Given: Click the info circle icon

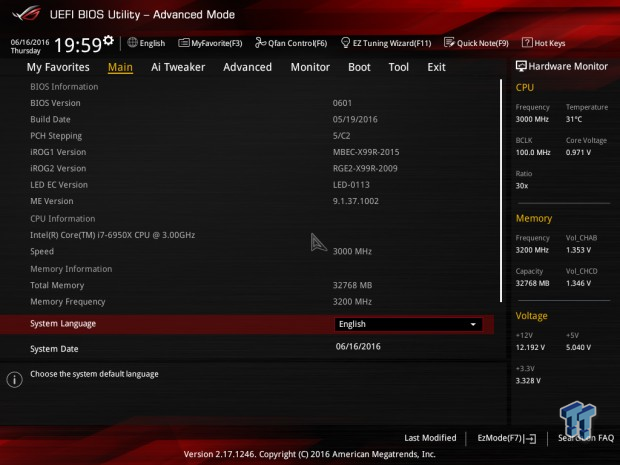Looking at the screenshot, I should (x=14, y=380).
